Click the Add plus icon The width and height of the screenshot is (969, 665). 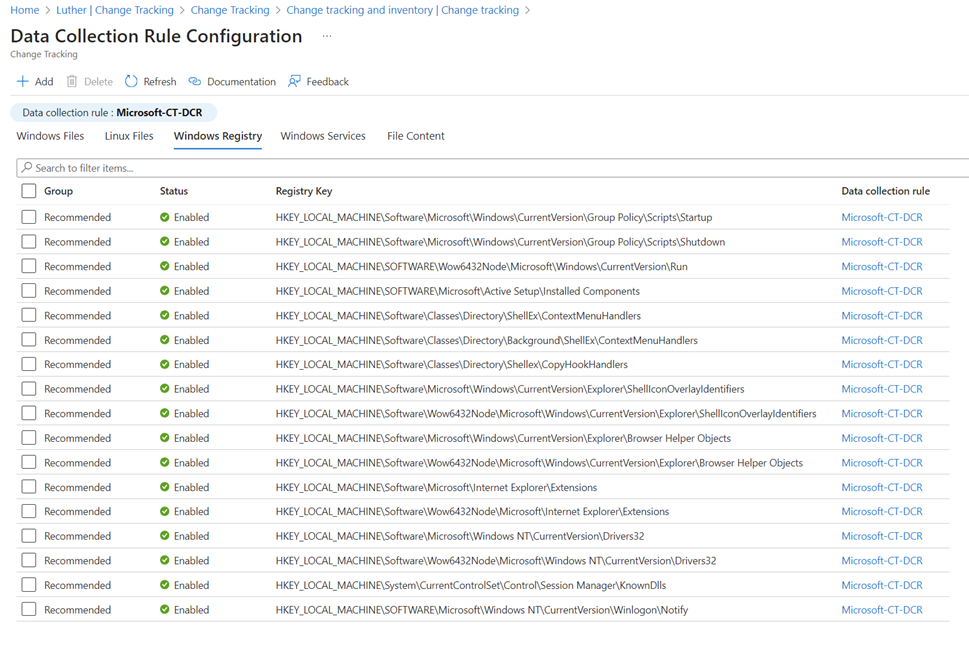(x=22, y=82)
